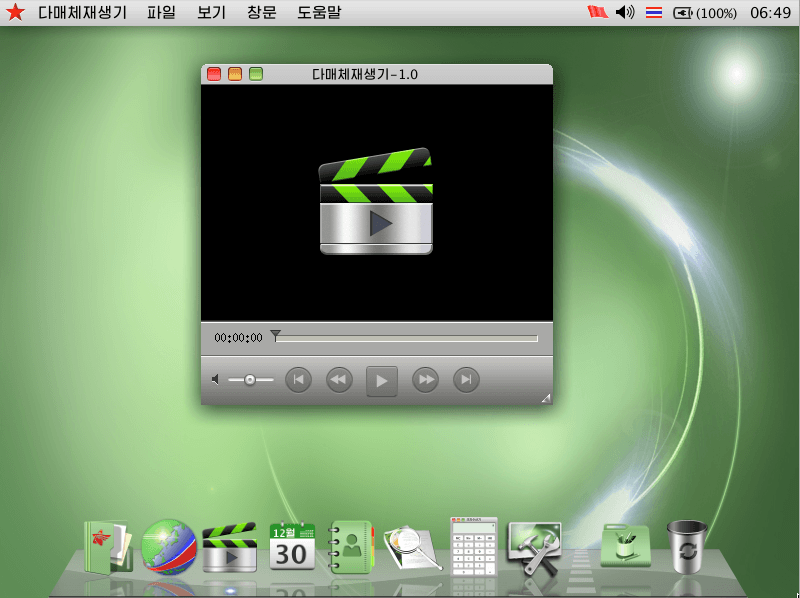
Task: Open the 보기 menu
Action: 211,12
